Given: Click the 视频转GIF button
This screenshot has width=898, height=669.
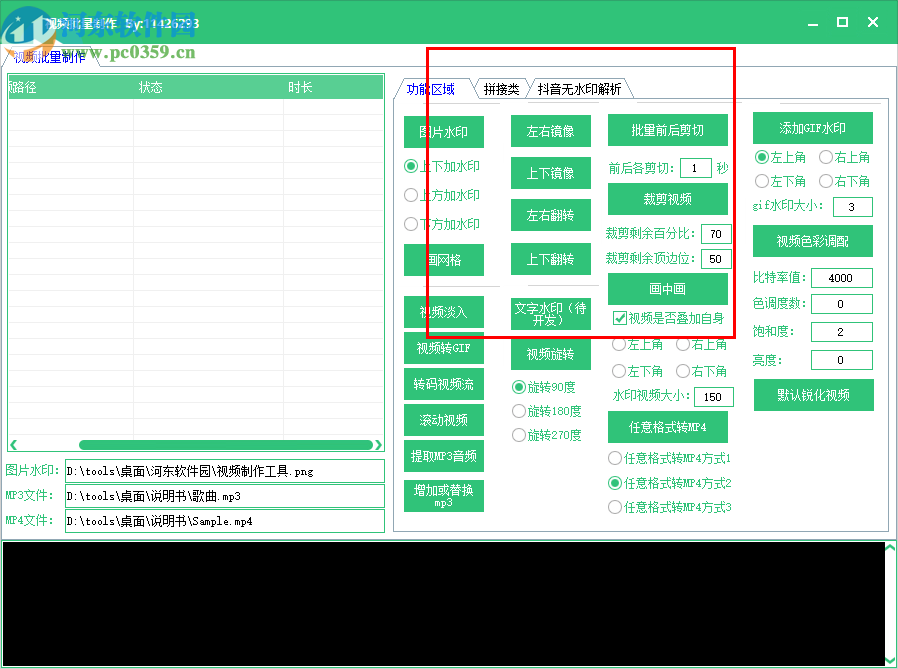Looking at the screenshot, I should (443, 348).
